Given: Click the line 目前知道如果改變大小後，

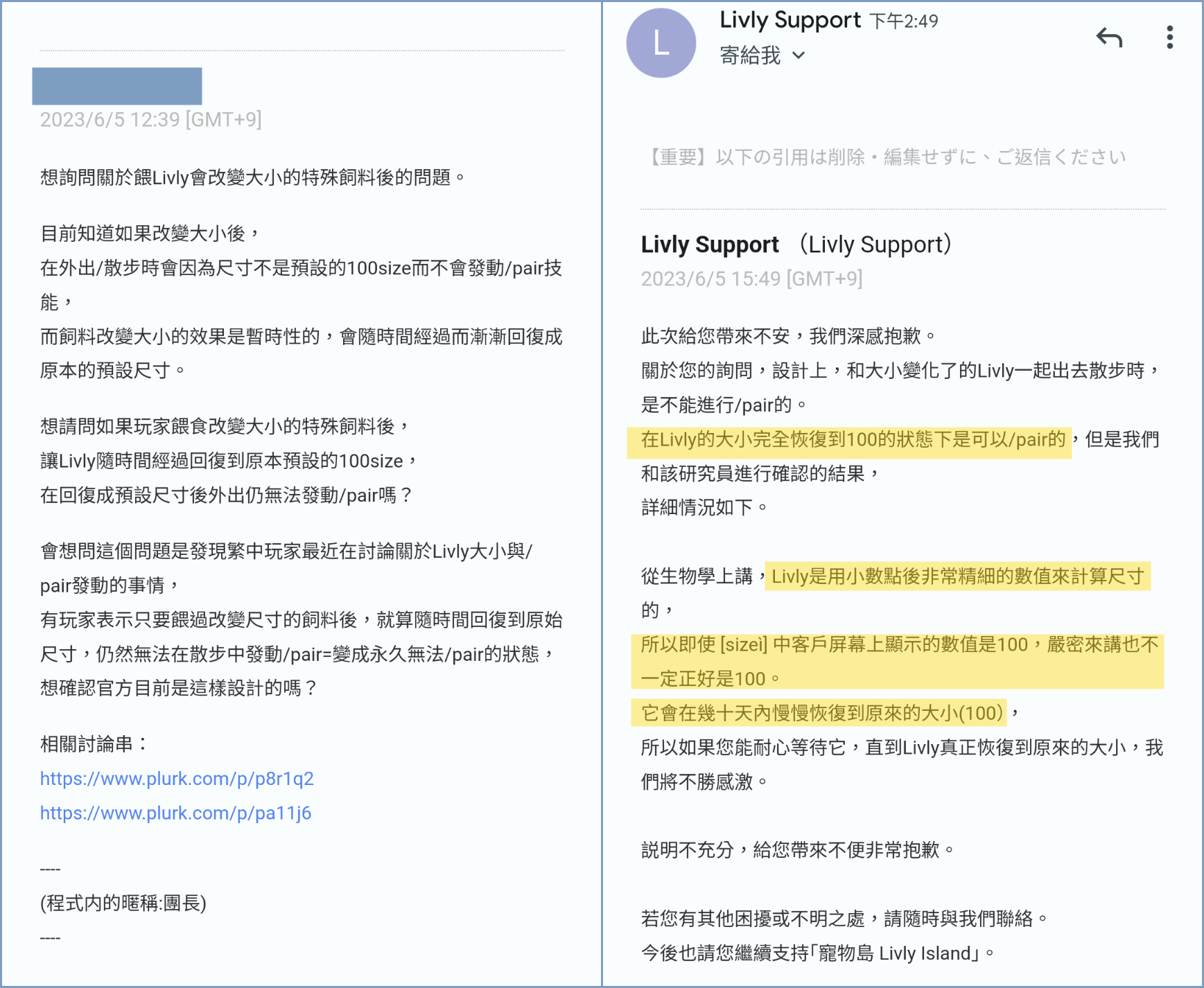Looking at the screenshot, I should tap(150, 233).
